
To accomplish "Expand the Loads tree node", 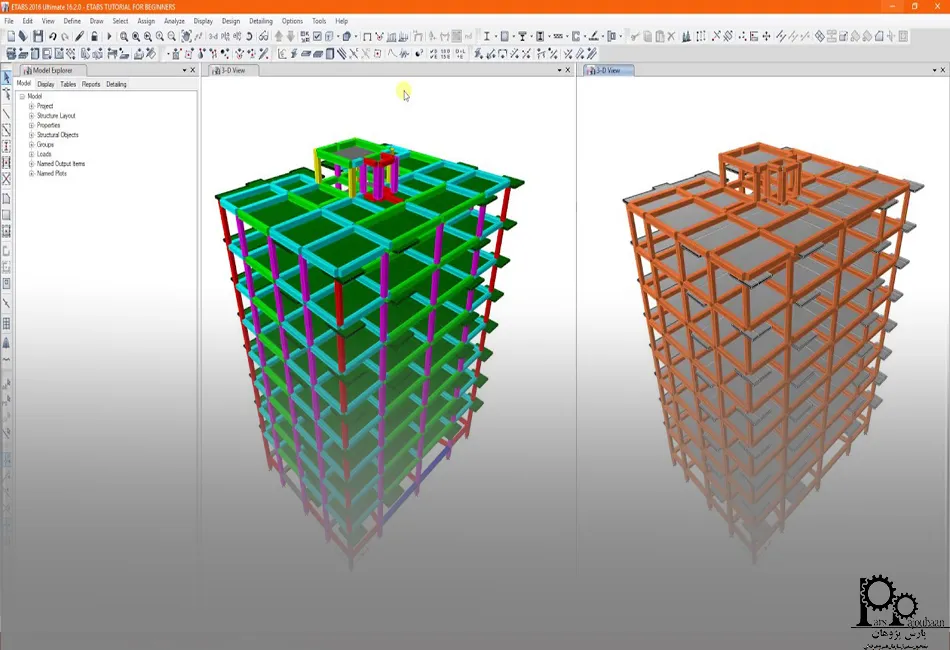I will 31,154.
